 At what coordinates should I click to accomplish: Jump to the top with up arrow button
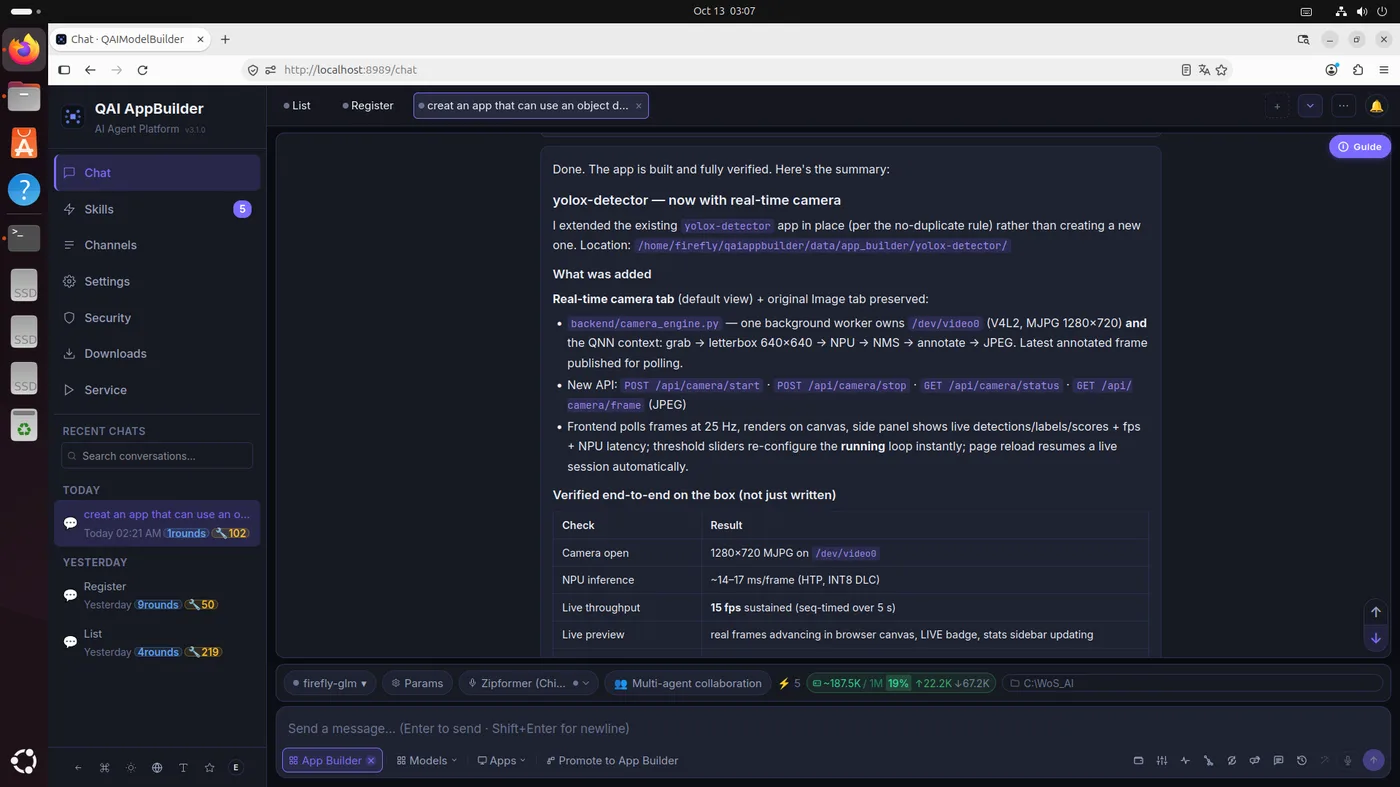1376,612
